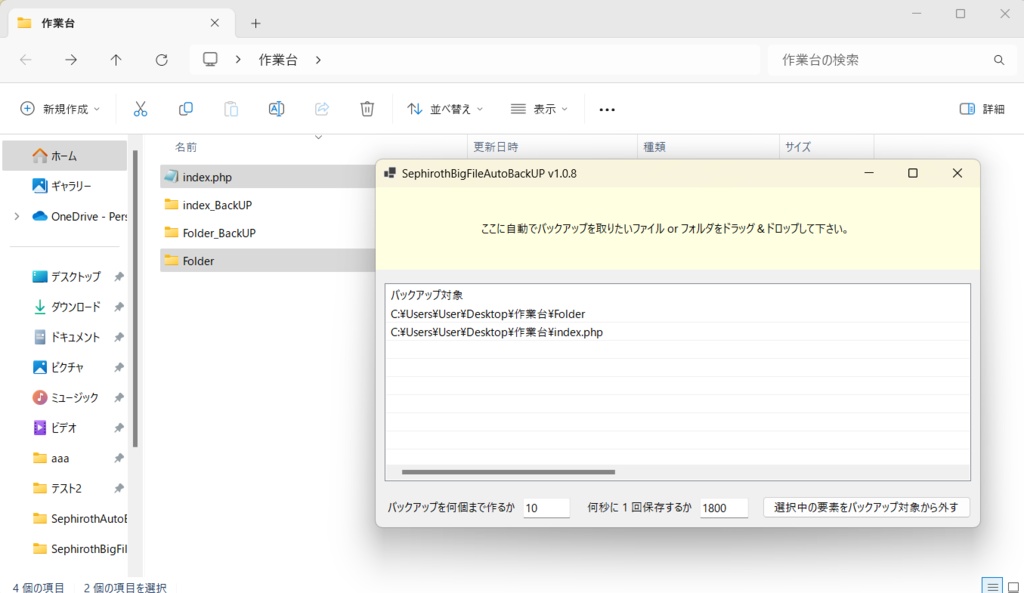Select the Paste icon in the toolbar
Image resolution: width=1024 pixels, height=593 pixels.
pyautogui.click(x=231, y=108)
